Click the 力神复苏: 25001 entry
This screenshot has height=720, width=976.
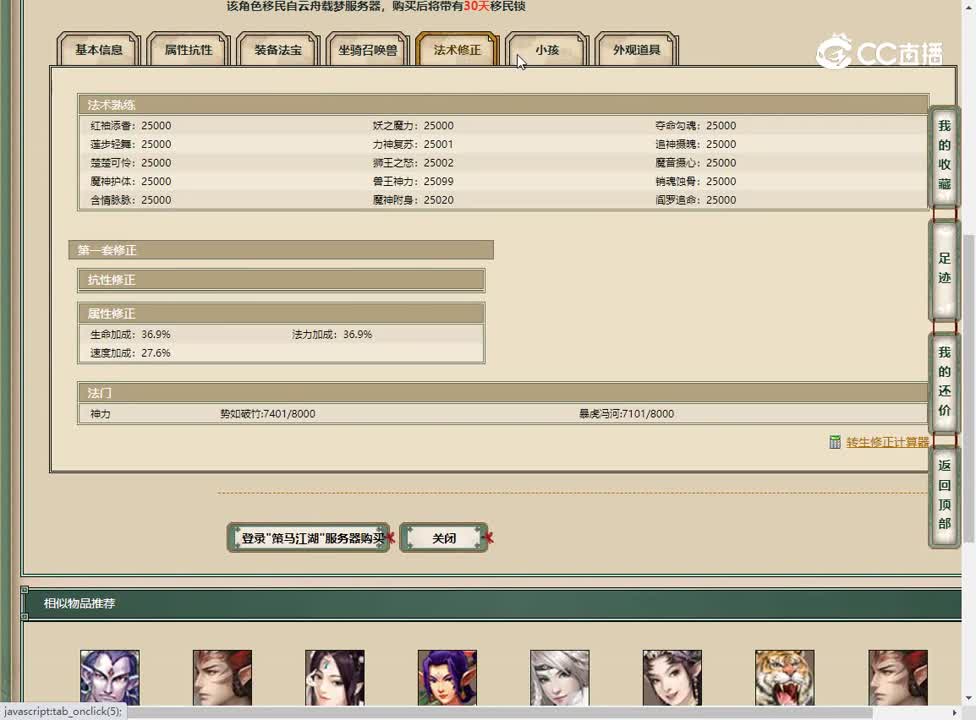point(413,144)
